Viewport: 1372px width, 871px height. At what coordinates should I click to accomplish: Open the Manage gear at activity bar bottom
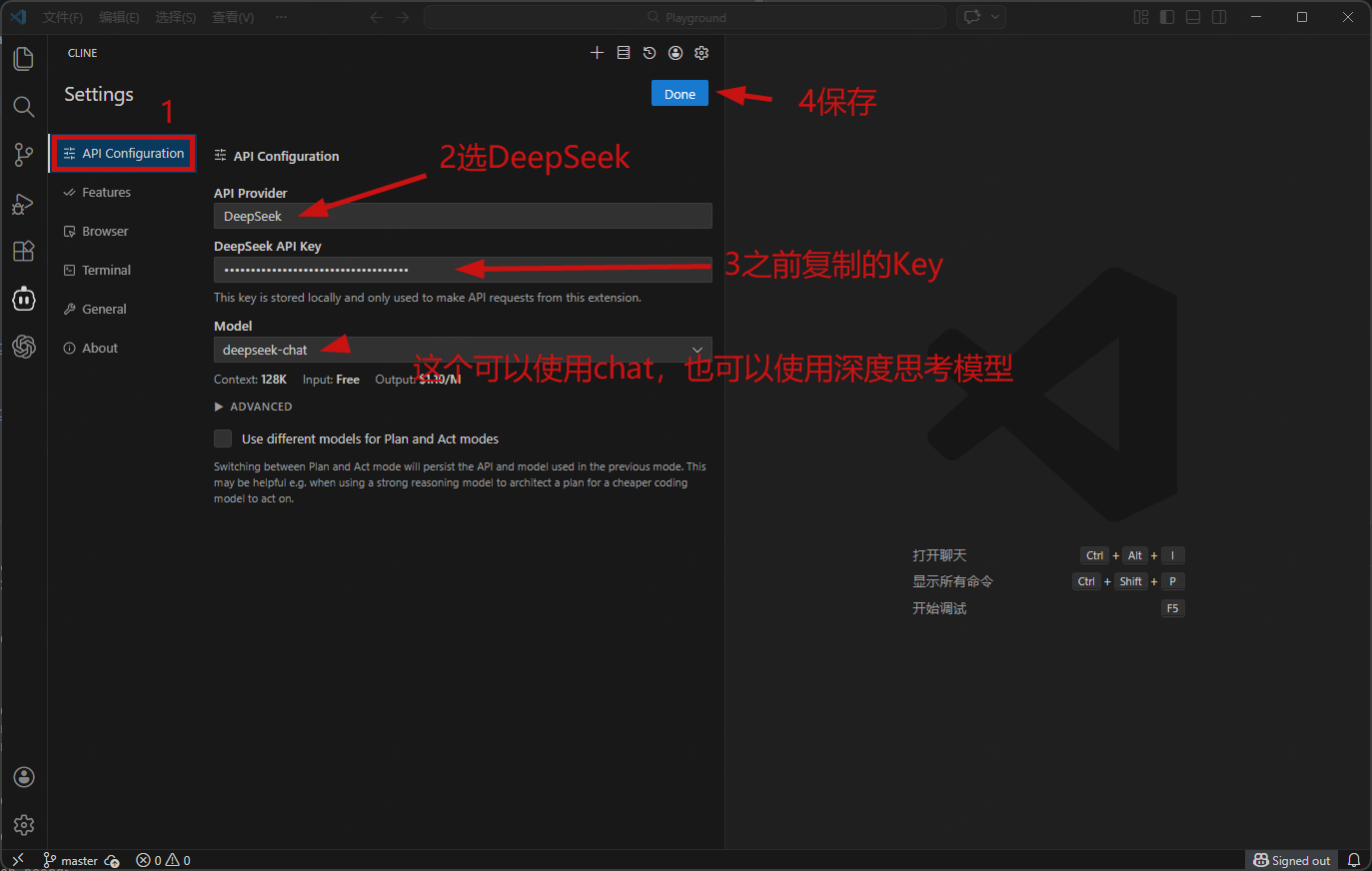point(24,825)
